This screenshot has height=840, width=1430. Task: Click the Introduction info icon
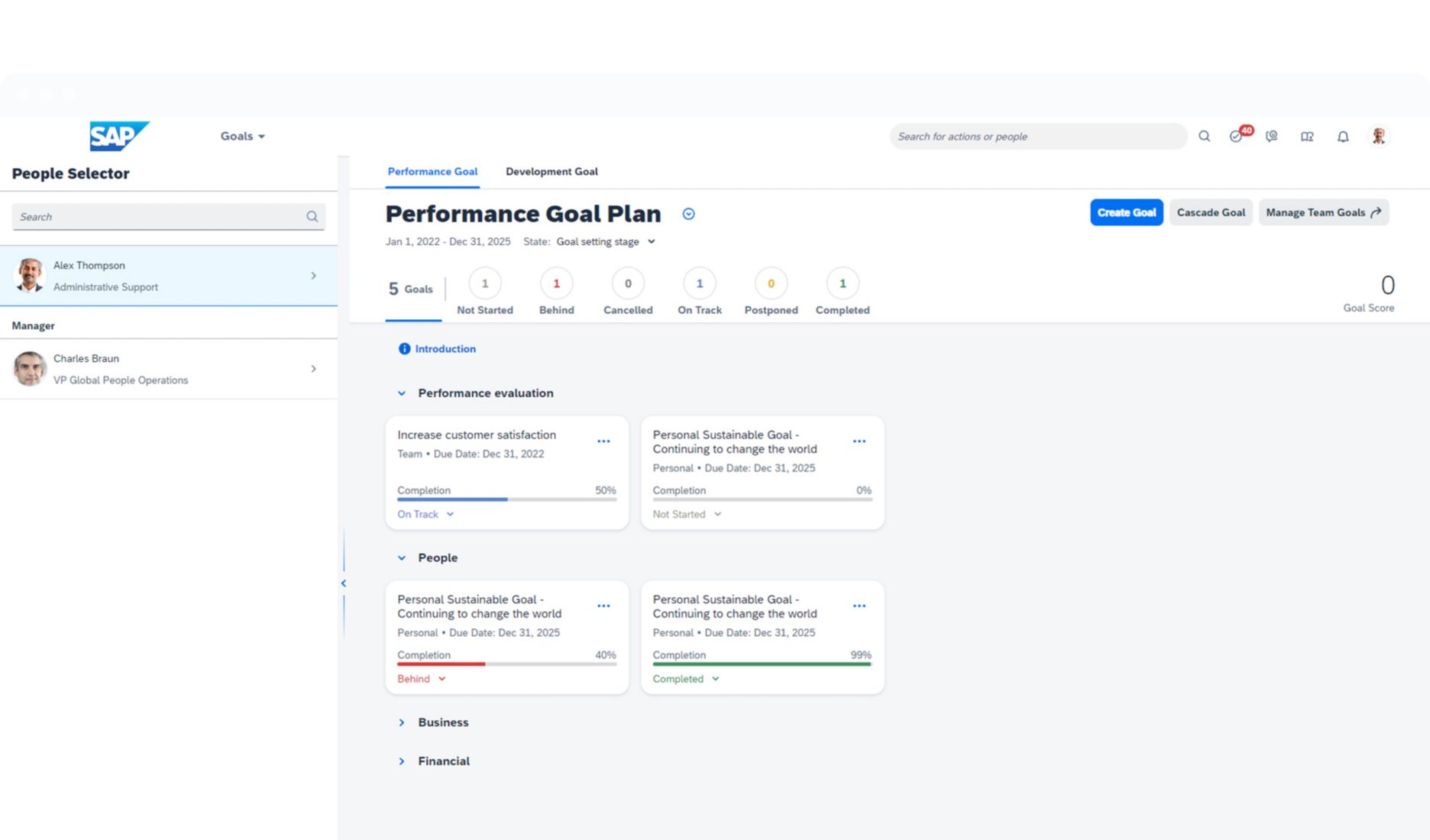point(404,348)
